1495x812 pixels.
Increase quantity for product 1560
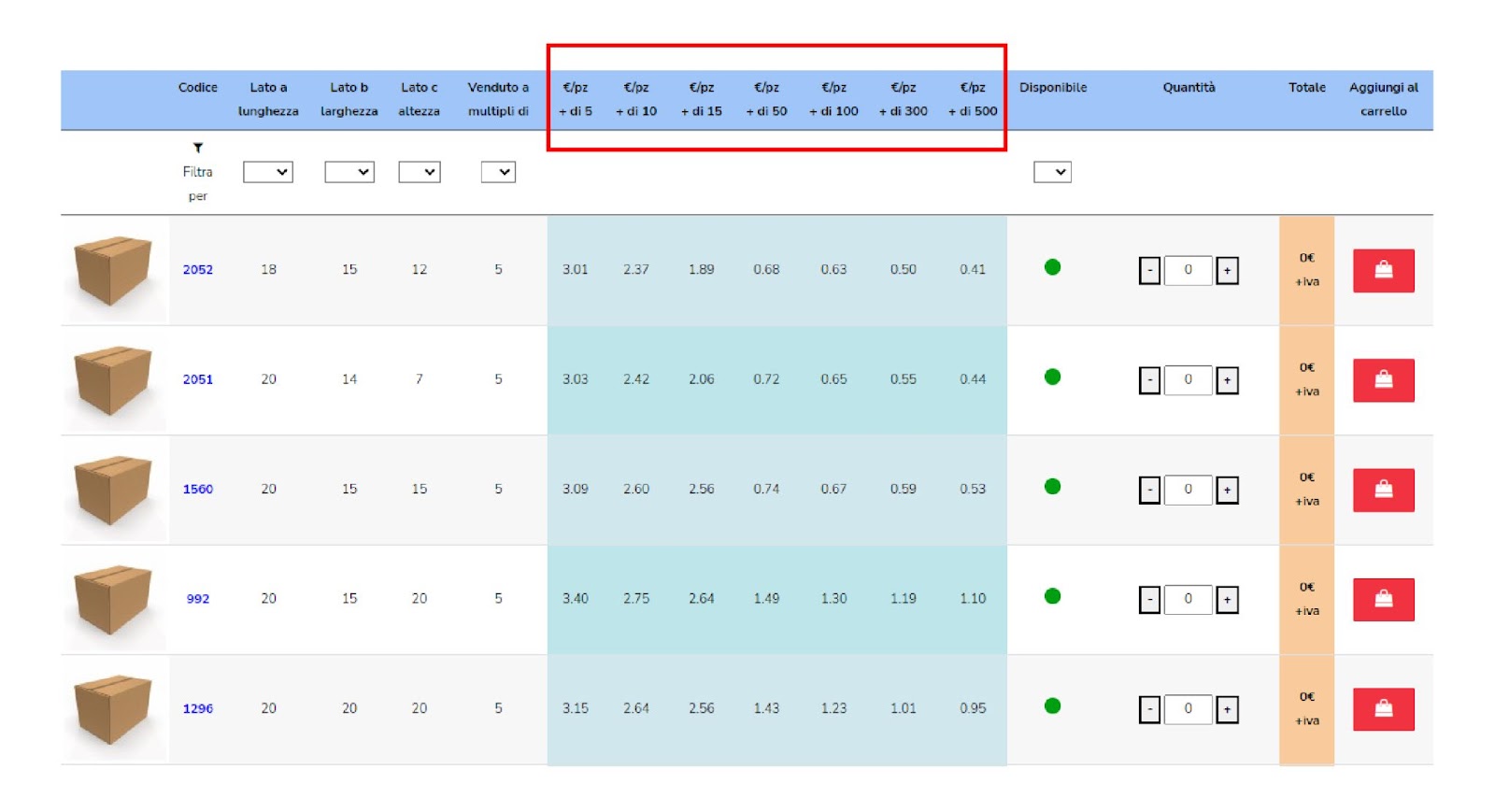tap(1227, 490)
